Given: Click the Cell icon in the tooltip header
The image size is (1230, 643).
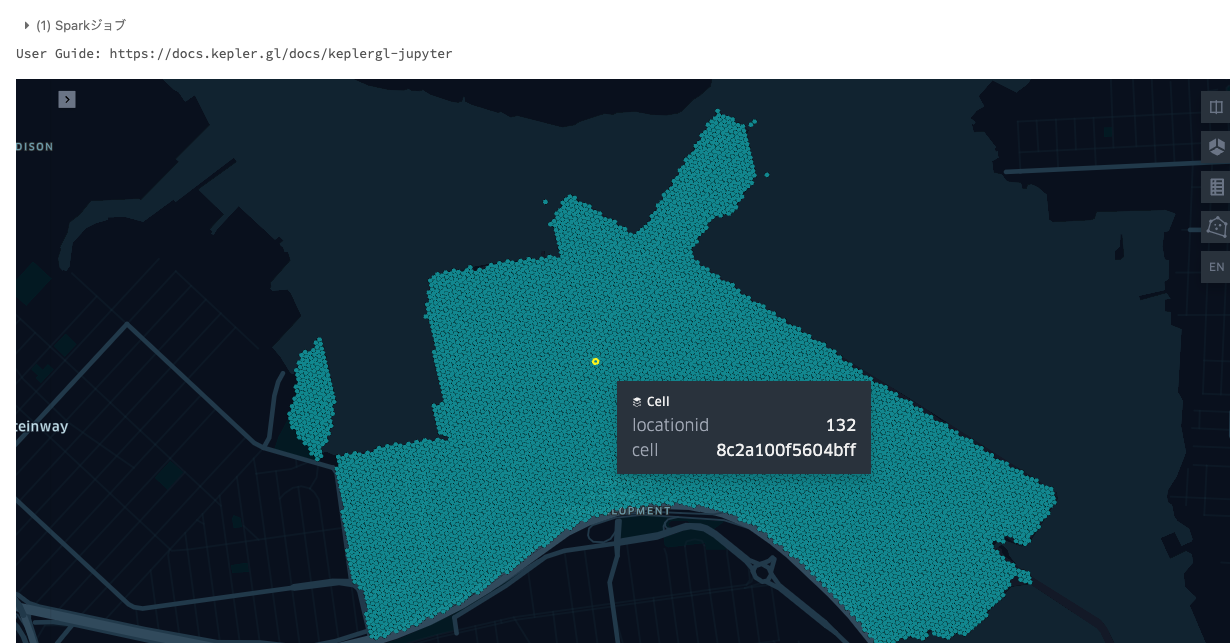Looking at the screenshot, I should pos(637,401).
